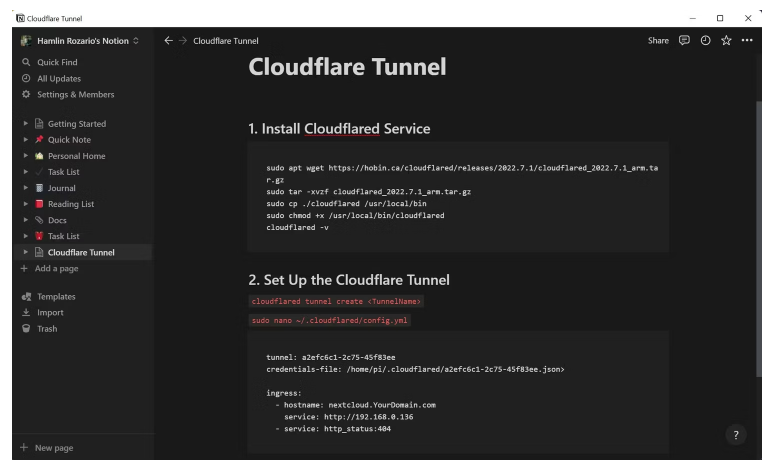Open the Journal page
The height and width of the screenshot is (467, 770).
pyautogui.click(x=62, y=188)
